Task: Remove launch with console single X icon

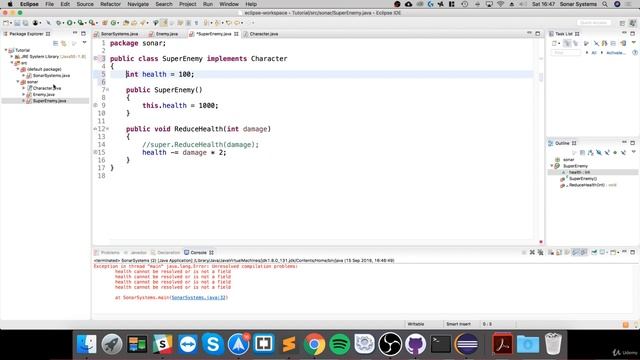Action: point(532,252)
